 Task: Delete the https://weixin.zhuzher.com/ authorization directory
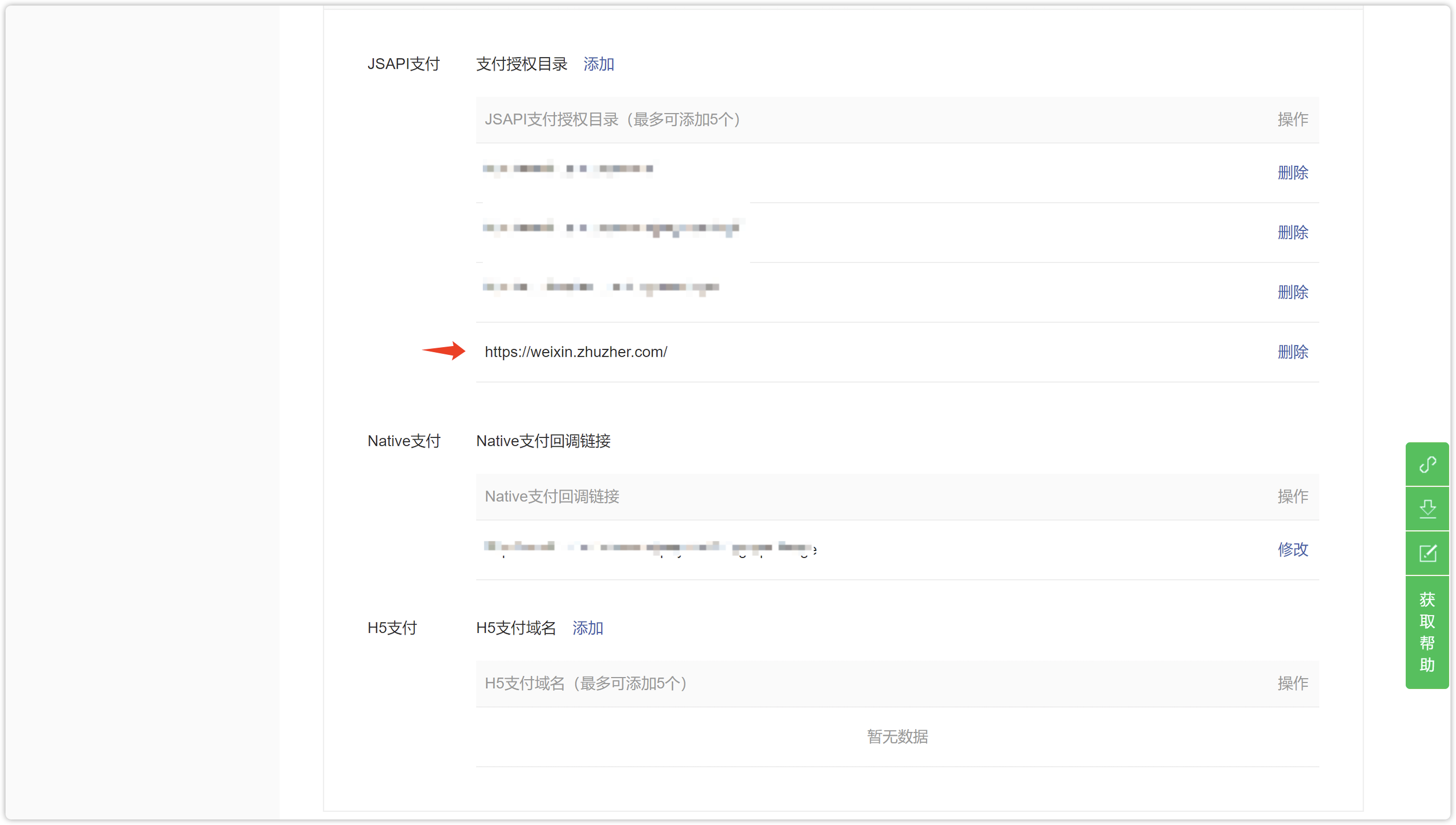coord(1292,352)
